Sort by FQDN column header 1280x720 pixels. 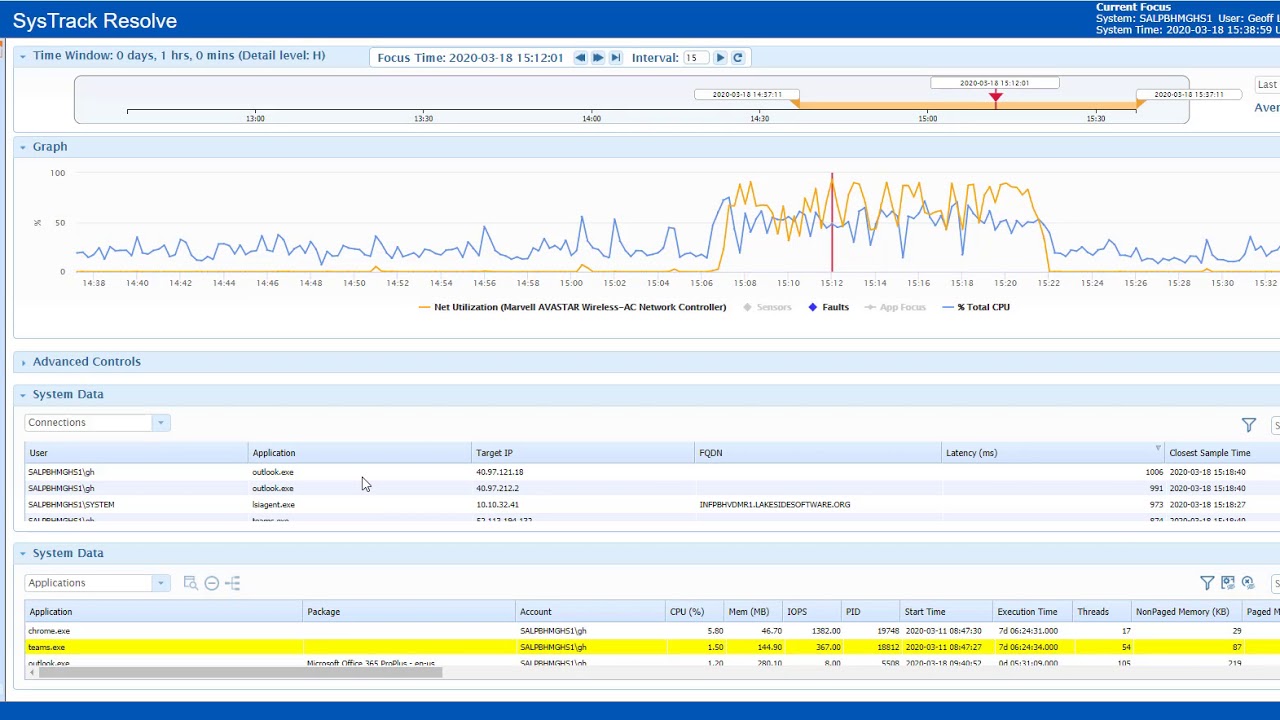[818, 453]
